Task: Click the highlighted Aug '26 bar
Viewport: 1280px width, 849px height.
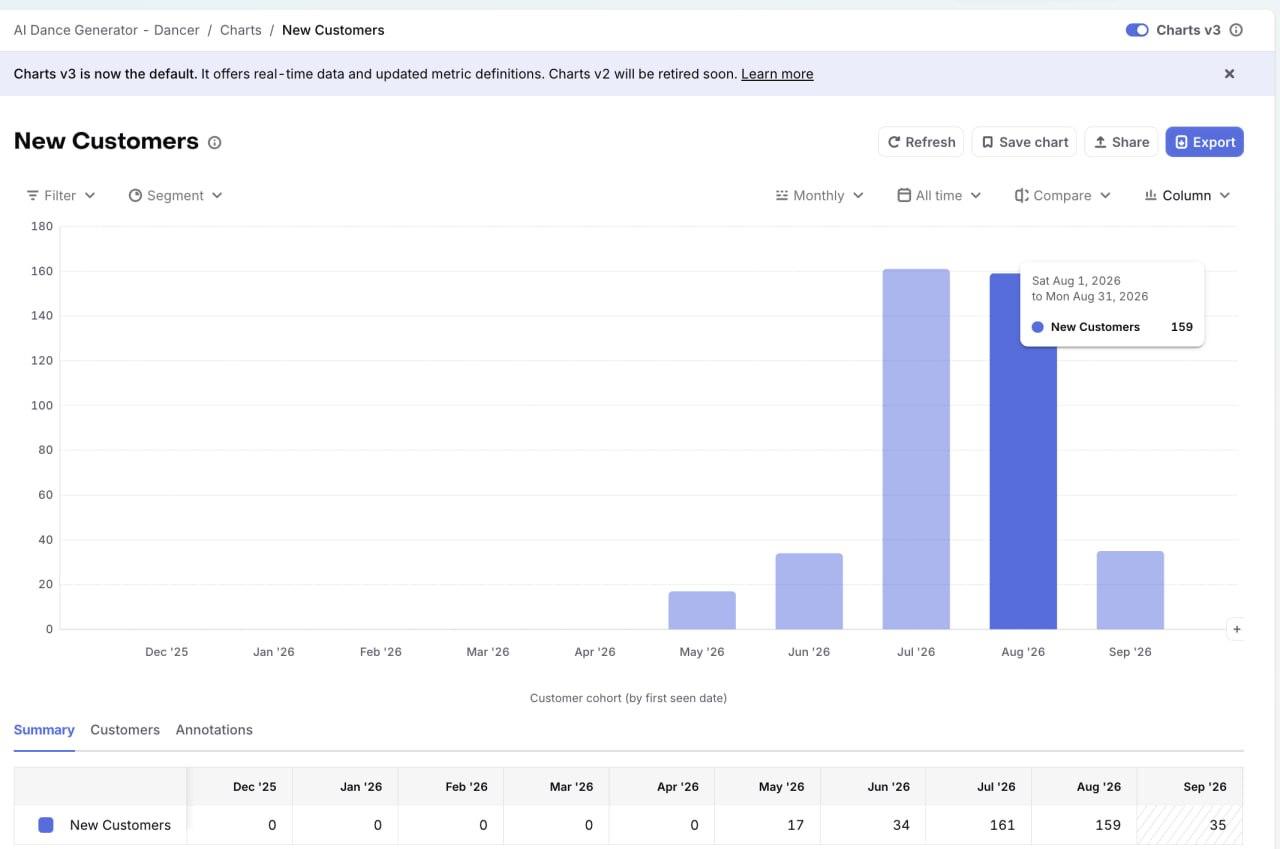Action: [1023, 451]
